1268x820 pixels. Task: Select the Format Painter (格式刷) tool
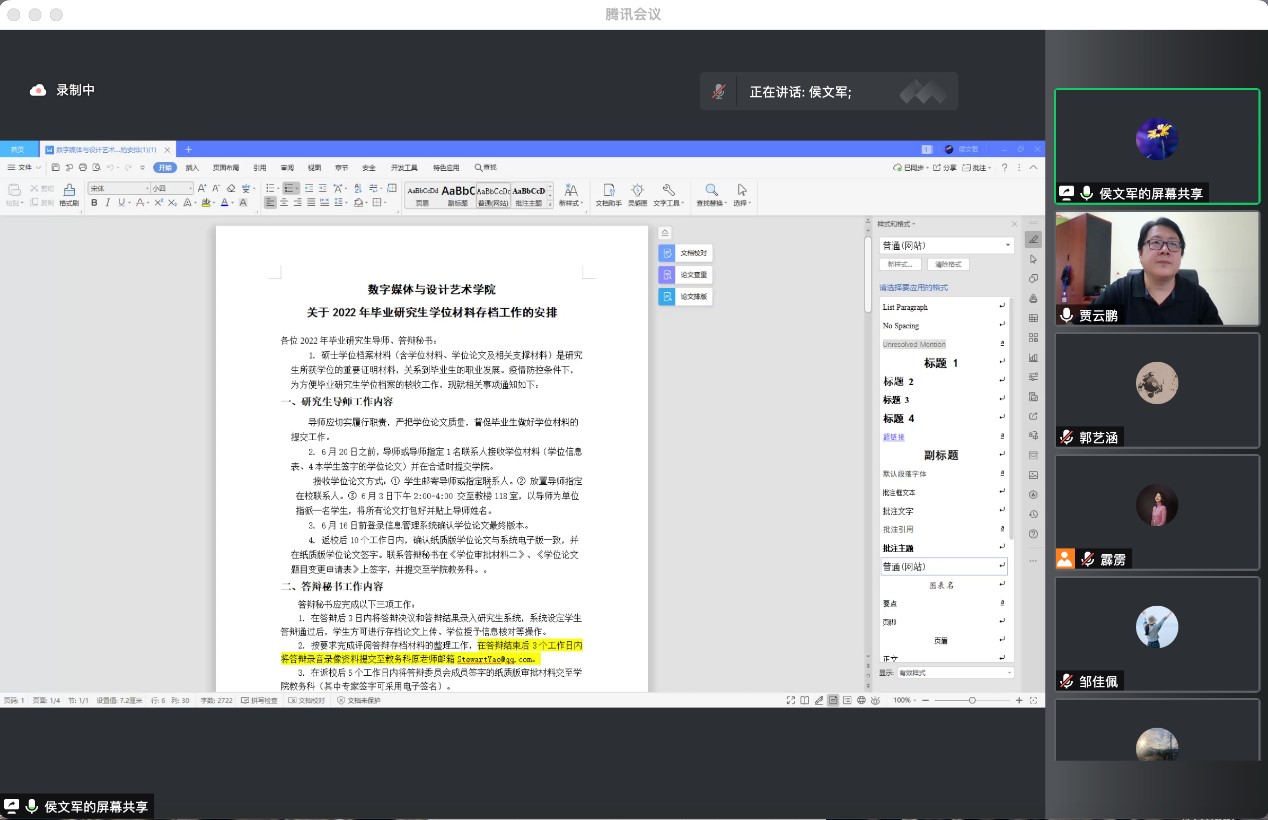[x=69, y=194]
